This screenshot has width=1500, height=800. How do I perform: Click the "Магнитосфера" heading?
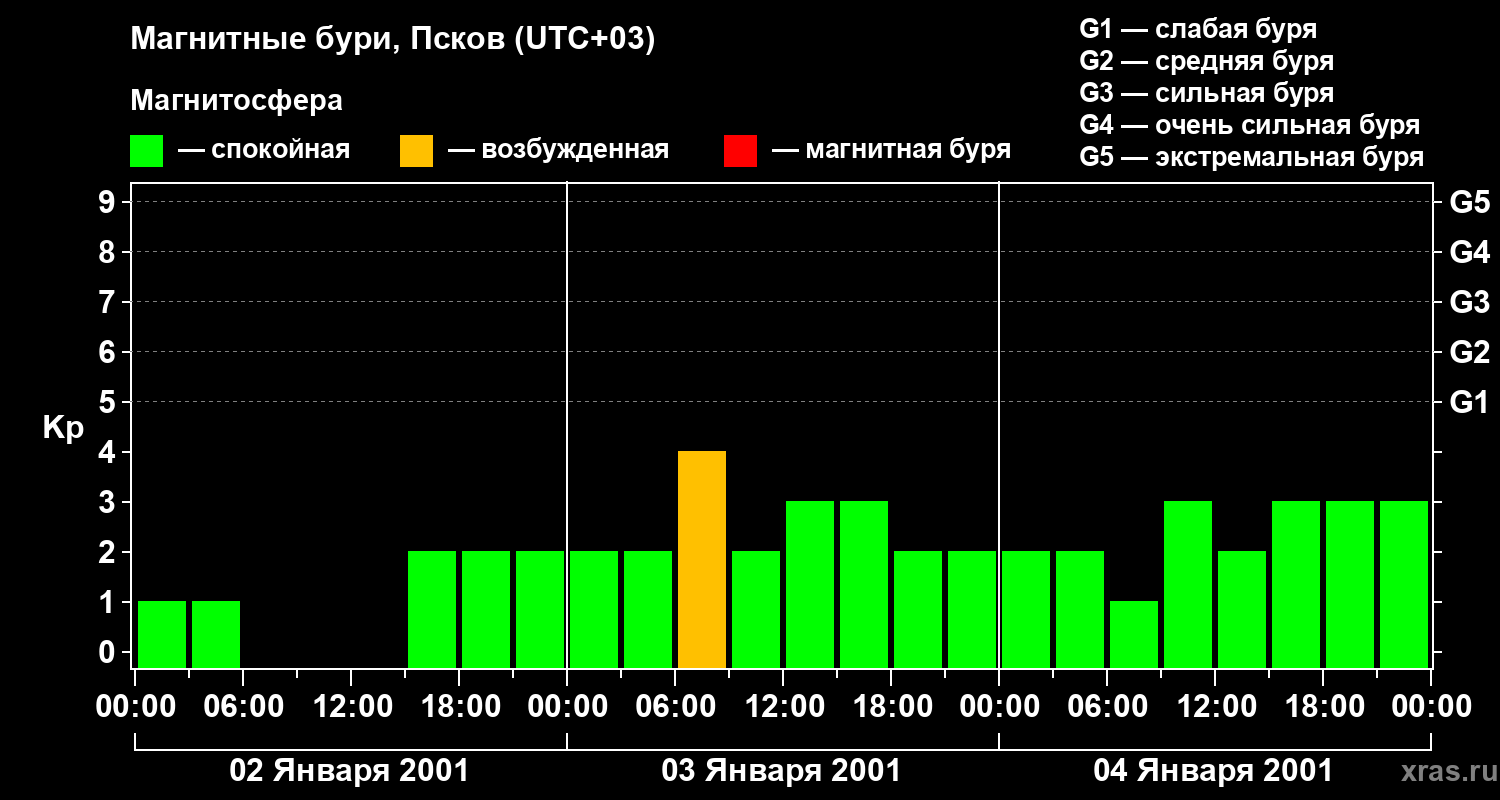[x=236, y=101]
